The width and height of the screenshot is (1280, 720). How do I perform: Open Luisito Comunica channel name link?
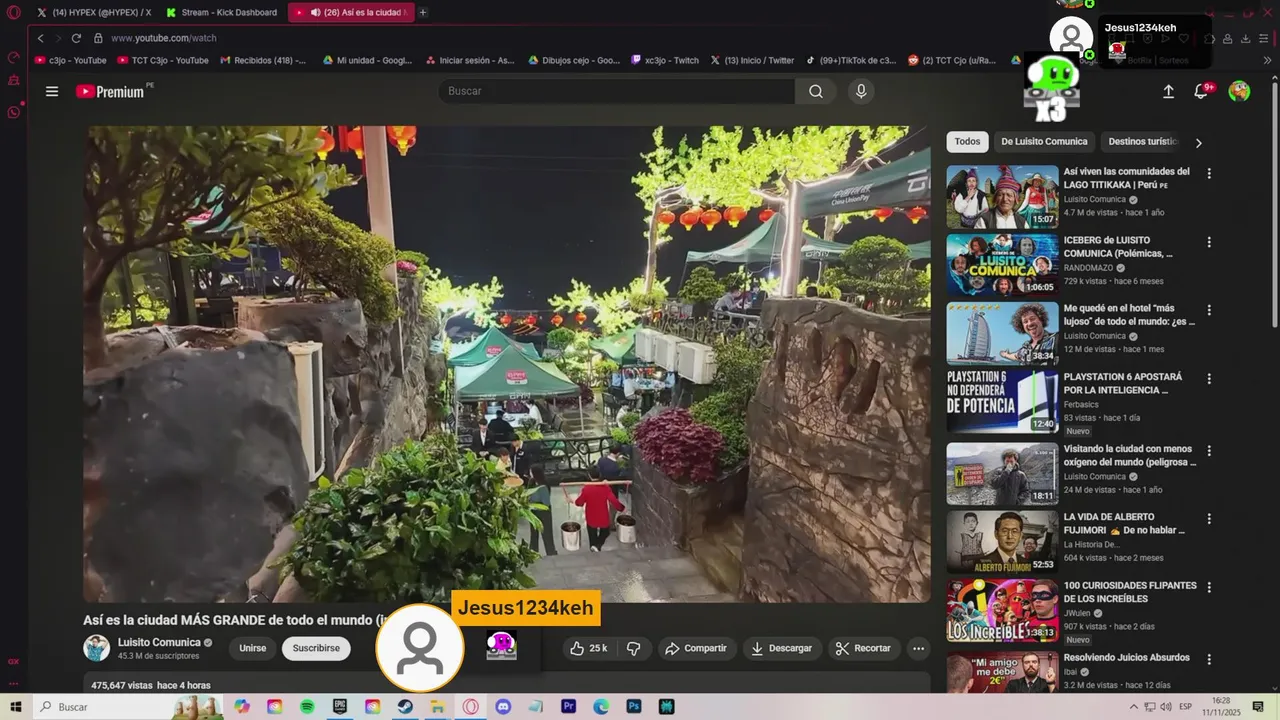tap(159, 642)
